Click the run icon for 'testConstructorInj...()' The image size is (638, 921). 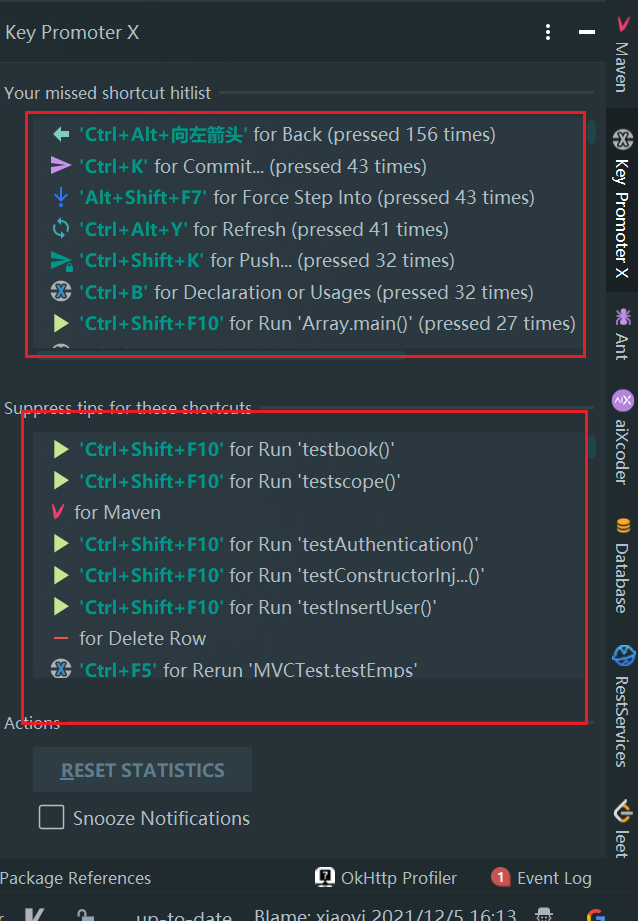coord(61,576)
